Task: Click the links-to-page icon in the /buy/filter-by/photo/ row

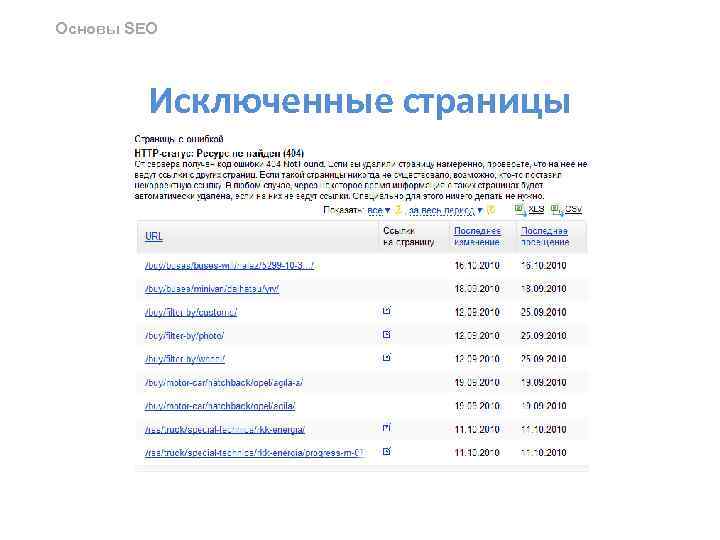Action: (387, 334)
